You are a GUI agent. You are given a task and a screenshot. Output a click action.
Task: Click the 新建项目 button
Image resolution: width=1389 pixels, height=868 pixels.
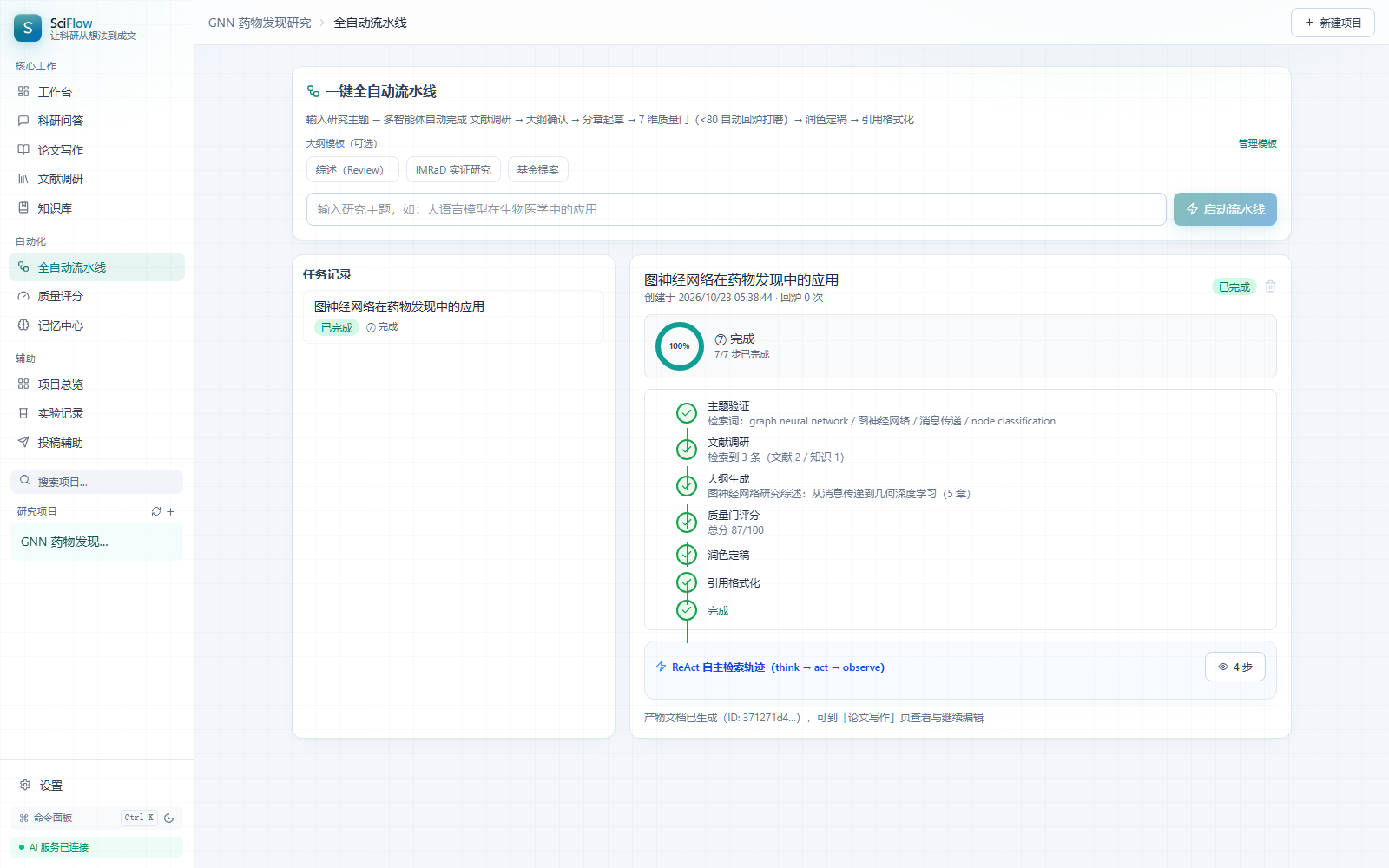pyautogui.click(x=1333, y=23)
